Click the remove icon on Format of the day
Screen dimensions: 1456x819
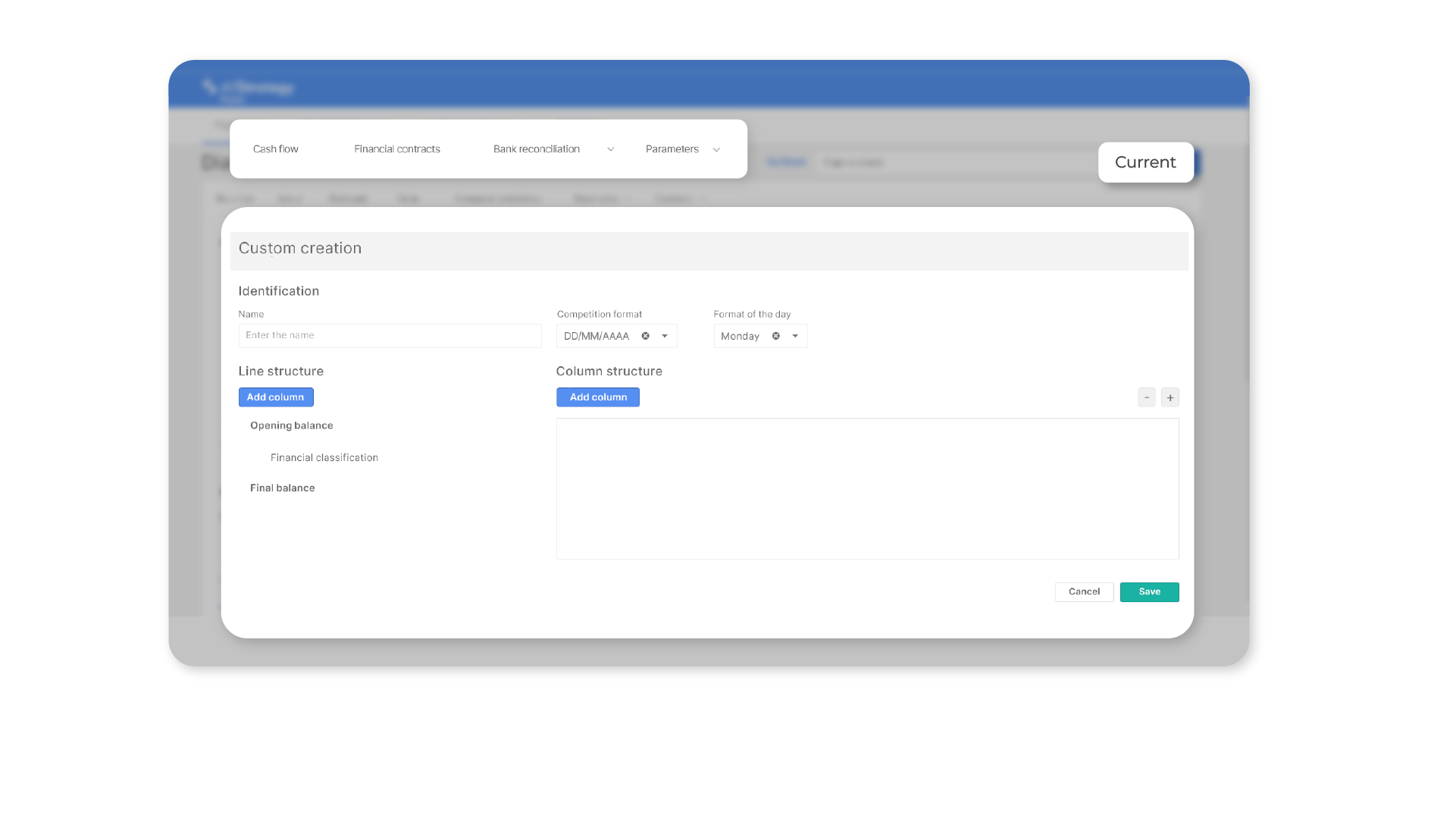776,335
